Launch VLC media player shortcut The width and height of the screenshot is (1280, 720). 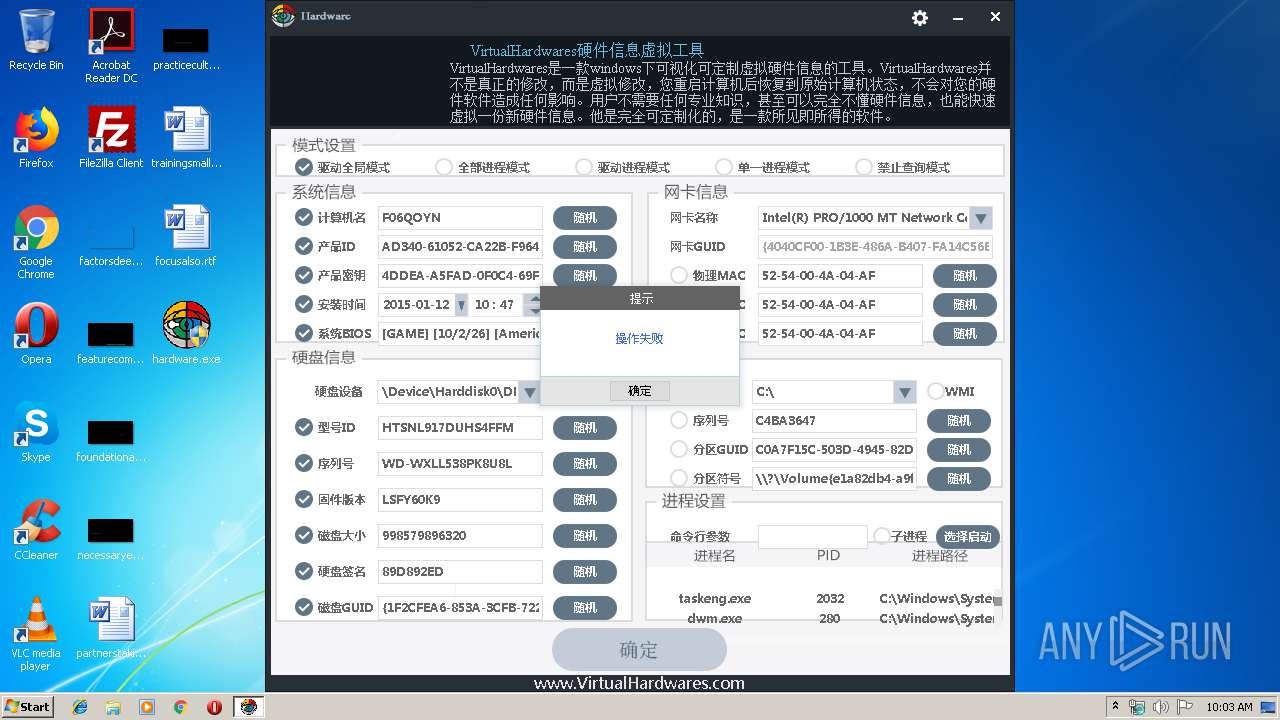(x=36, y=634)
